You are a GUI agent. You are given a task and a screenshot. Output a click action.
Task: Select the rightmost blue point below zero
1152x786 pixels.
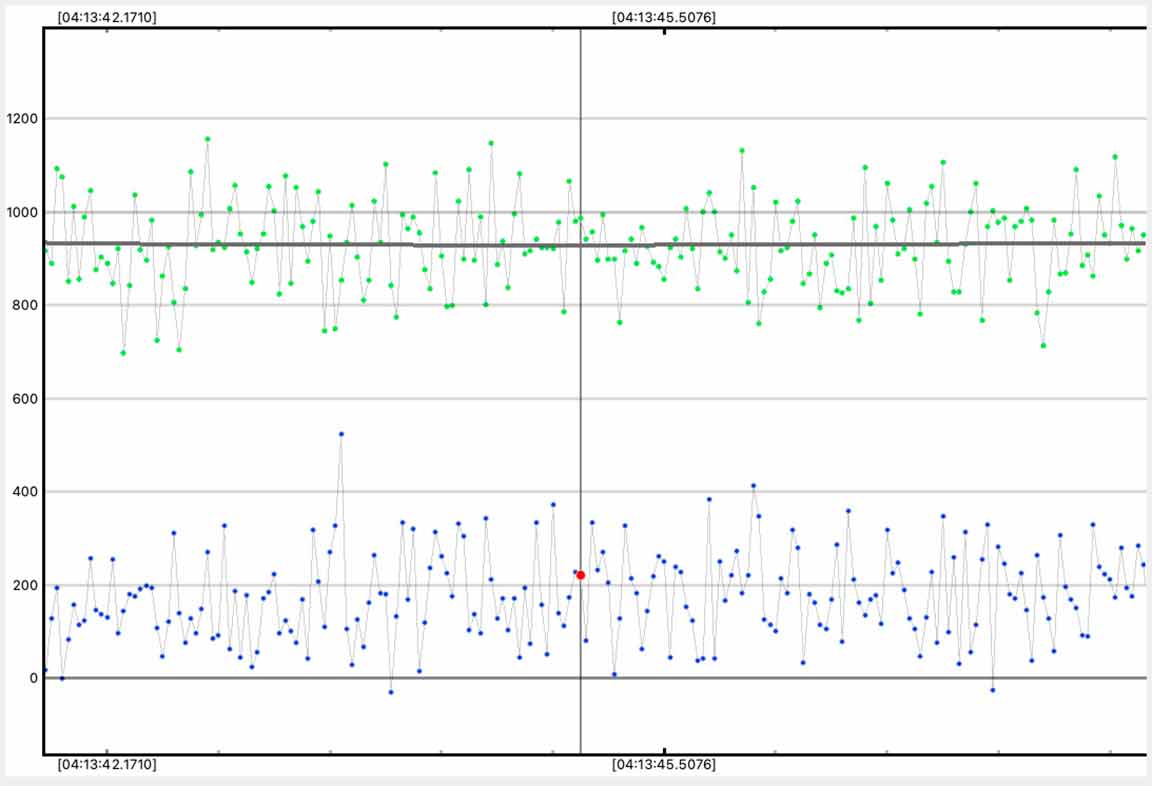992,690
